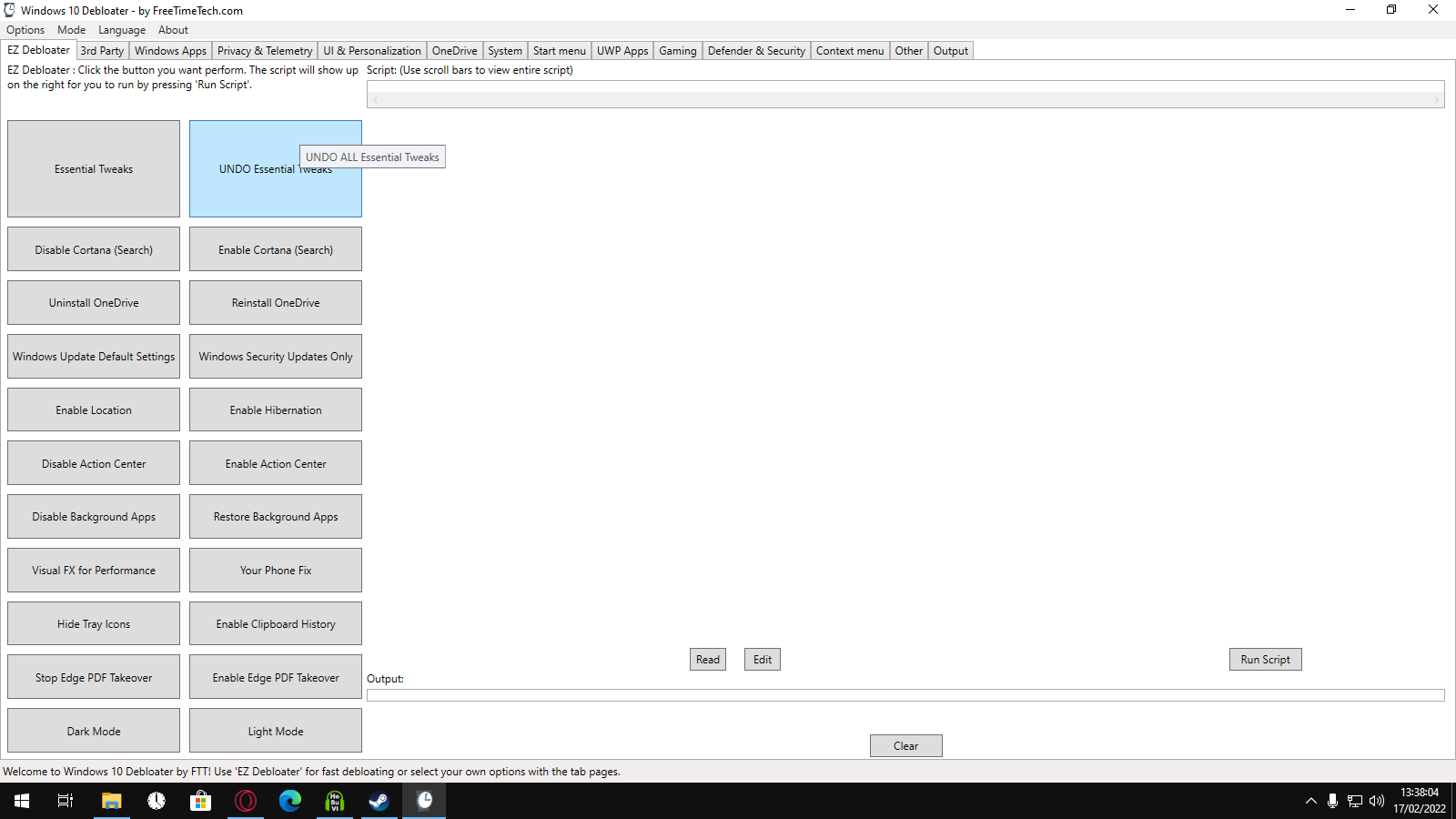
Task: Open the Mode menu
Action: 71,30
